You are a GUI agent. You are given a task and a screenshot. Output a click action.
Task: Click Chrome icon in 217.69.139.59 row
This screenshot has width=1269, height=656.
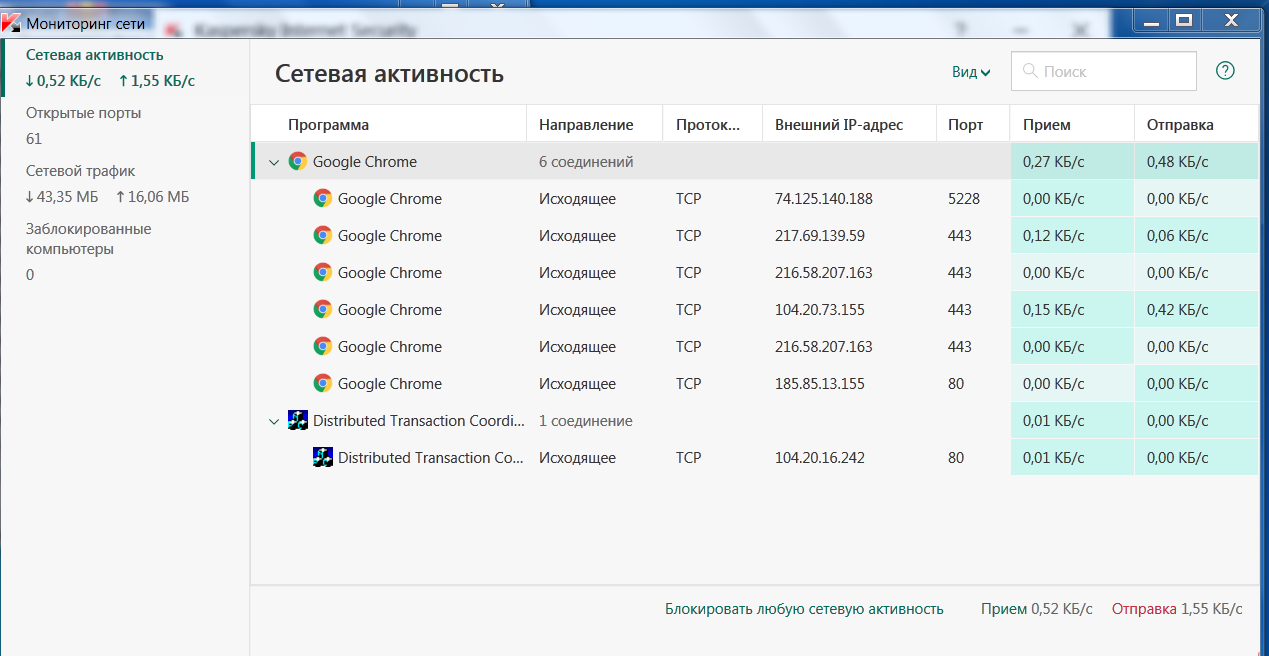(x=322, y=235)
